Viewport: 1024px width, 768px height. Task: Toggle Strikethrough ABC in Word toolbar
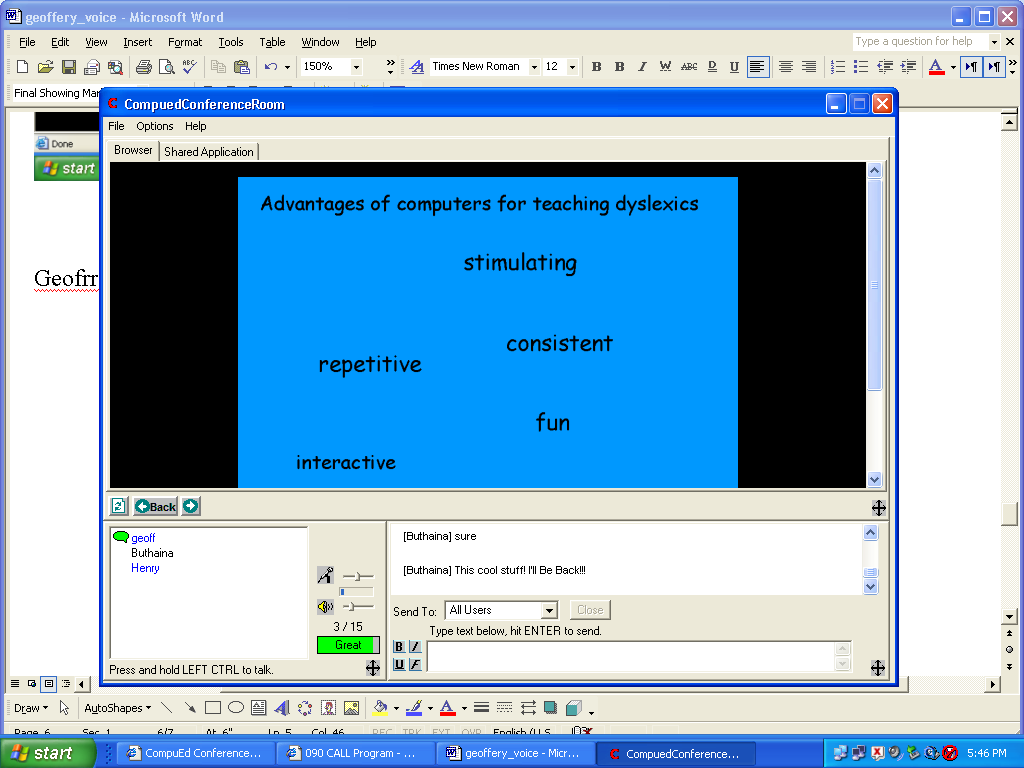[689, 67]
